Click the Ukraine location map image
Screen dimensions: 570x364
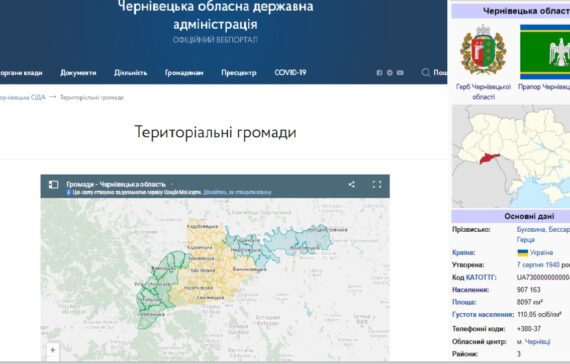tap(511, 156)
